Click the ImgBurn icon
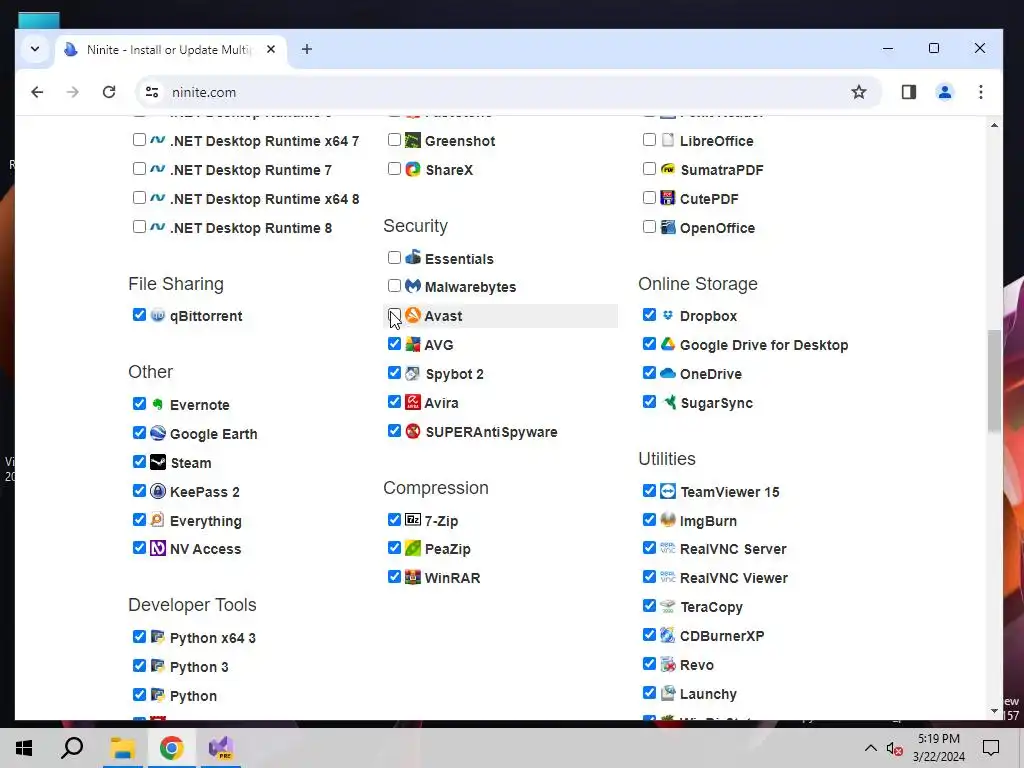 667,520
